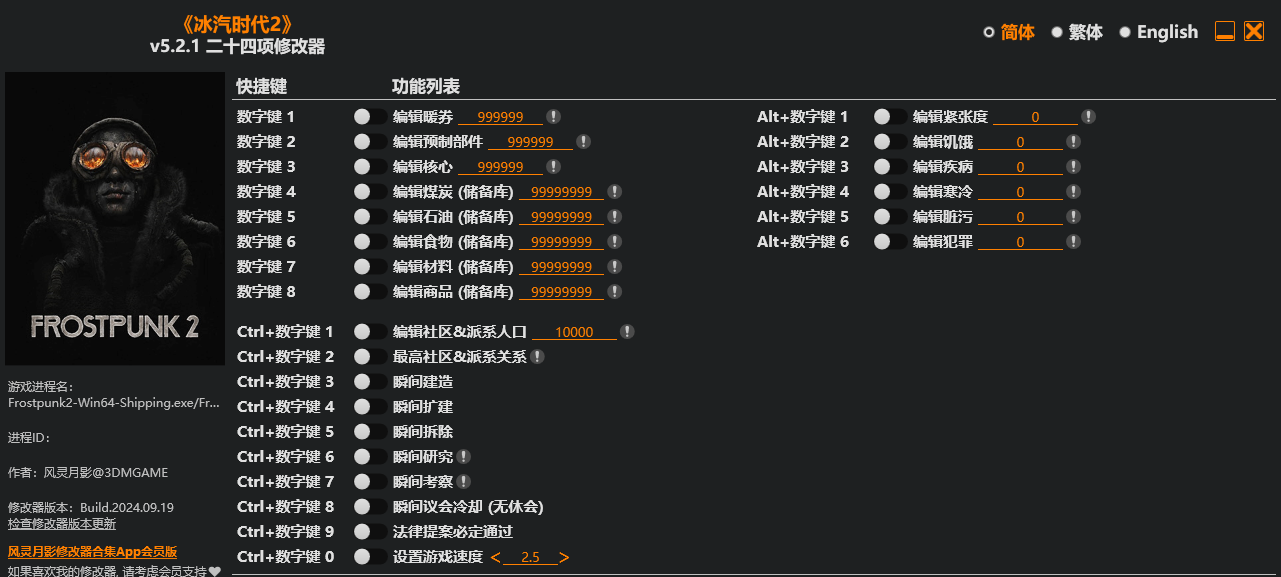Enable the 法律提案必定通过 toggle
This screenshot has height=577, width=1281.
(x=370, y=532)
